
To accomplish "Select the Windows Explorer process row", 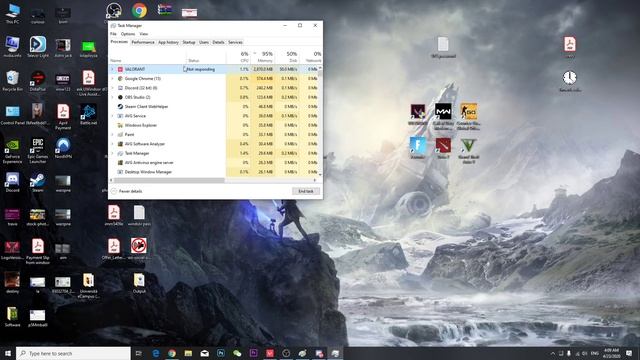I will point(213,125).
